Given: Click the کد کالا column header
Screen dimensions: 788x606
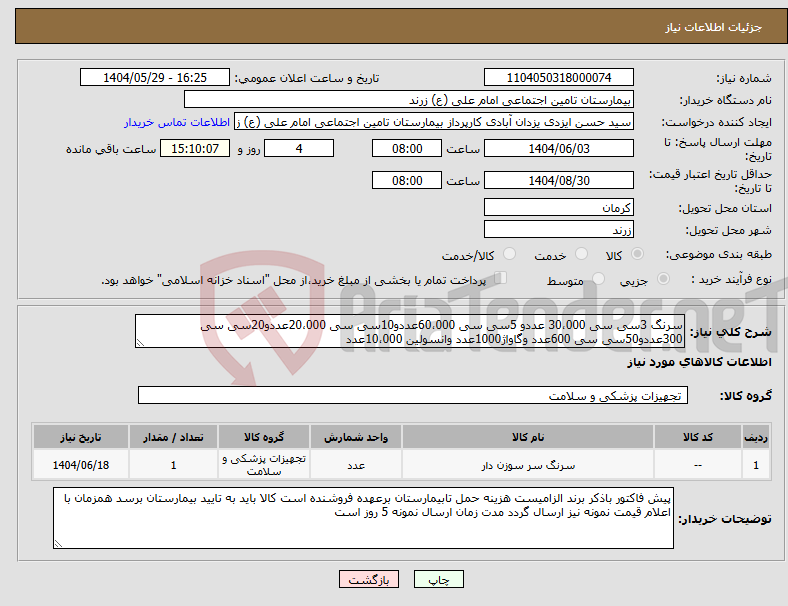Looking at the screenshot, I should point(698,437).
